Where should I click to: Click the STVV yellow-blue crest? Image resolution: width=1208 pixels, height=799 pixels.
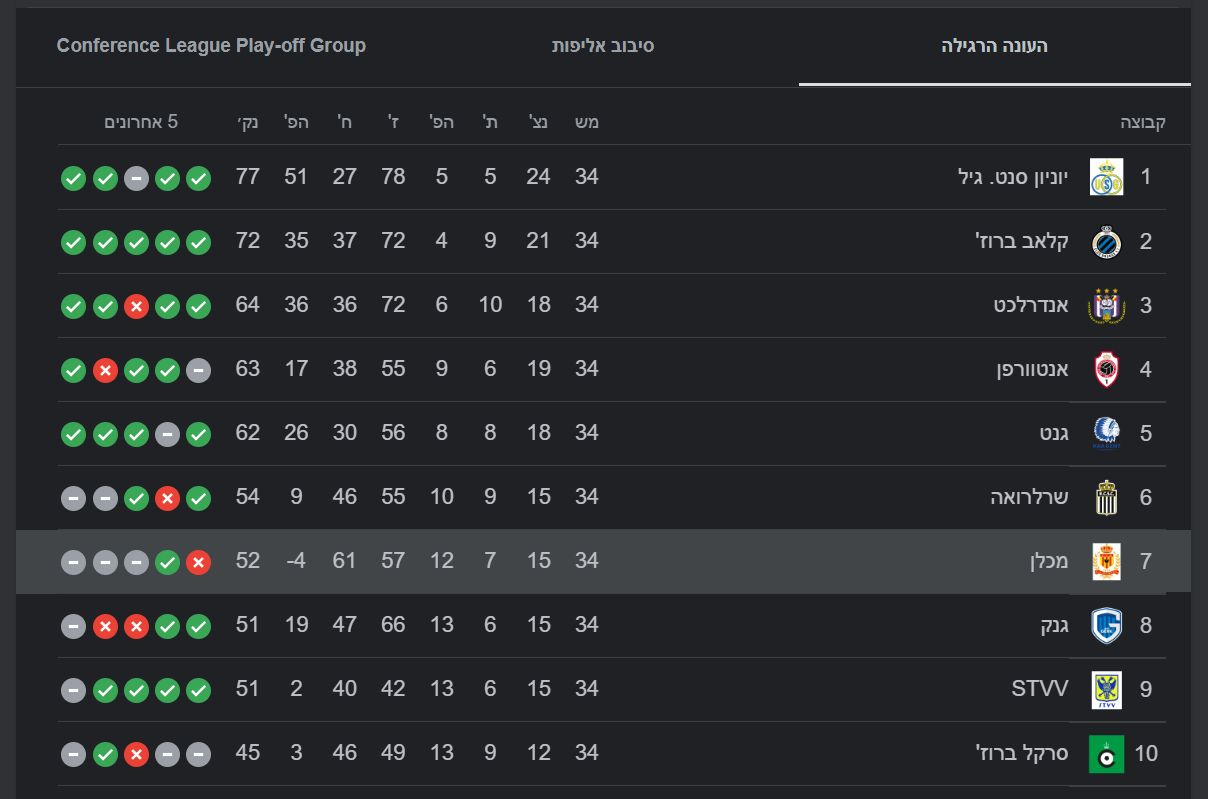tap(1106, 689)
